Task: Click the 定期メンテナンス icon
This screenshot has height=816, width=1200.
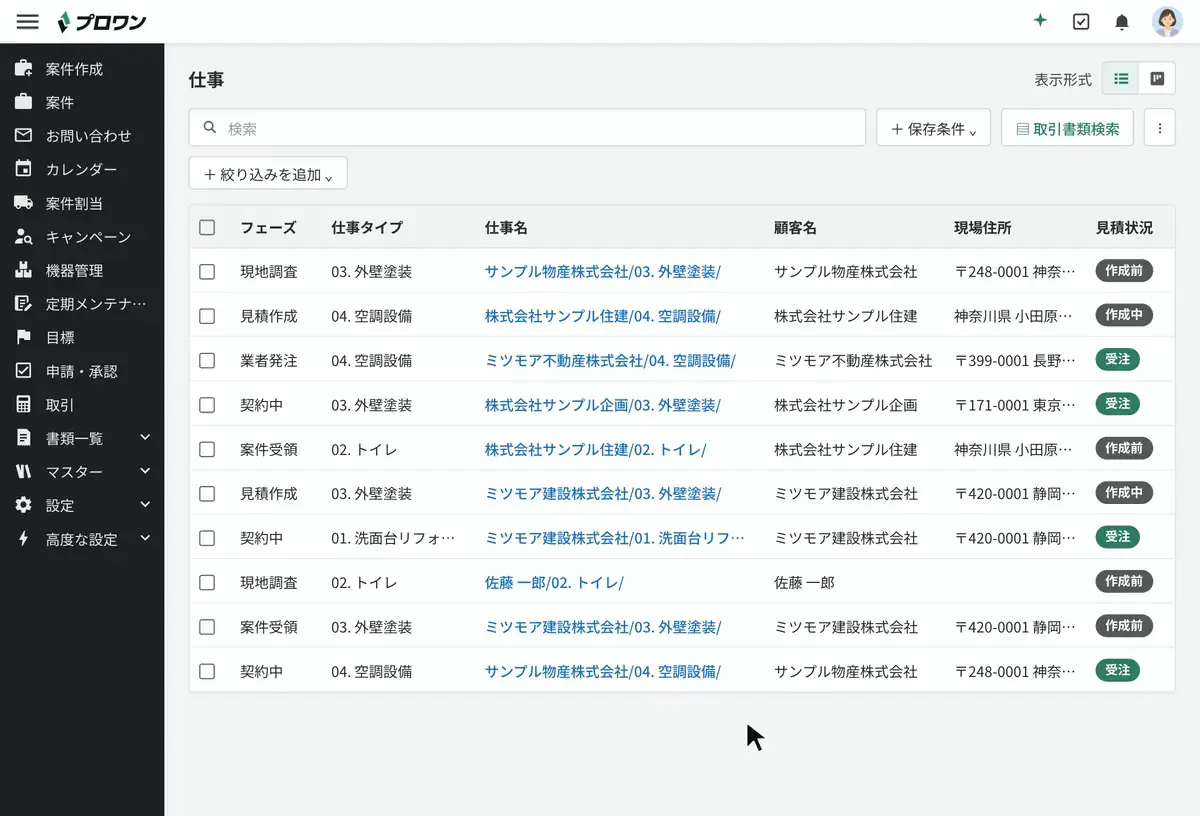Action: point(23,304)
